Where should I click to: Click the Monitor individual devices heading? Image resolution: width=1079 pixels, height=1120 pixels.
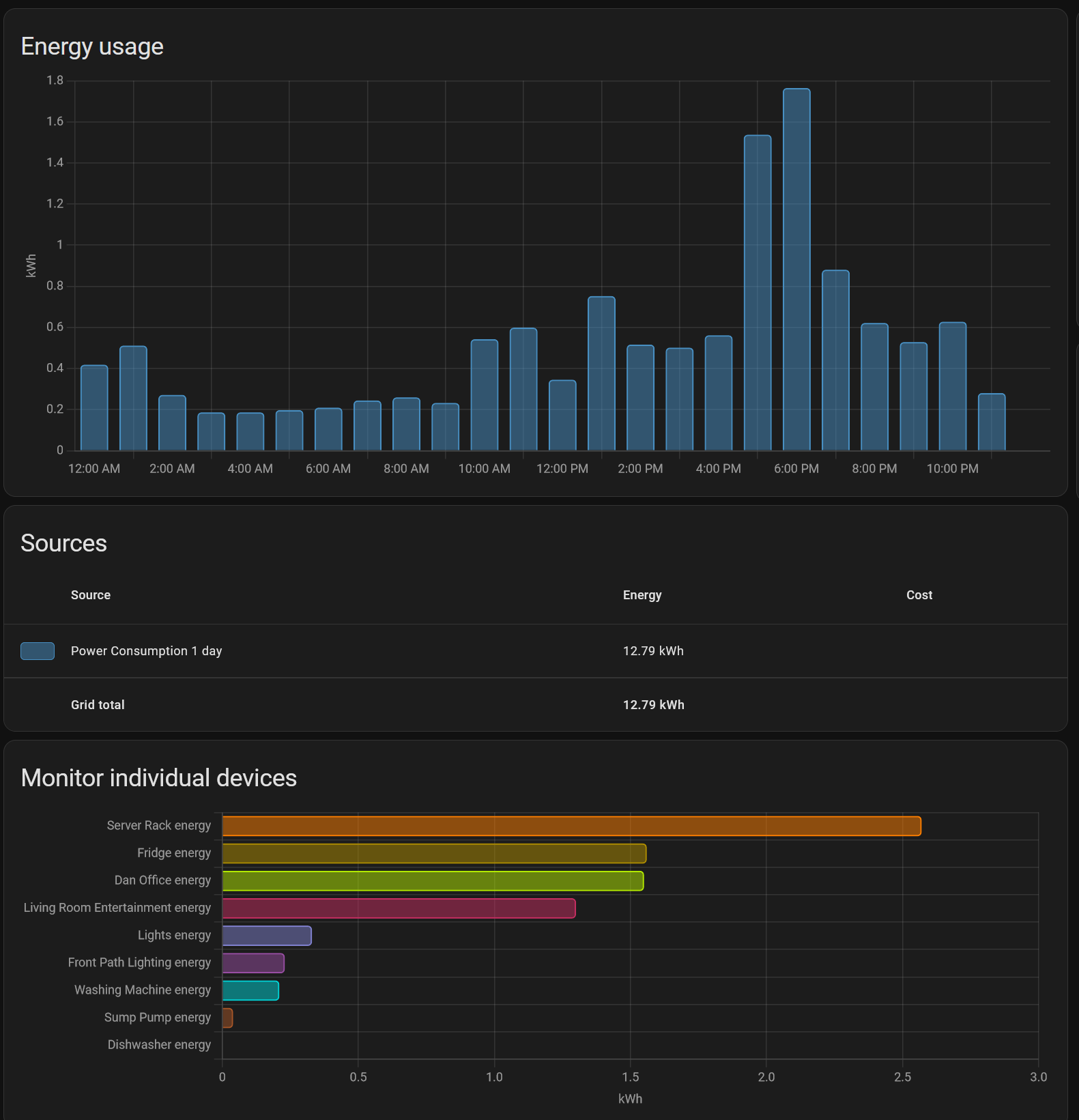(x=159, y=778)
